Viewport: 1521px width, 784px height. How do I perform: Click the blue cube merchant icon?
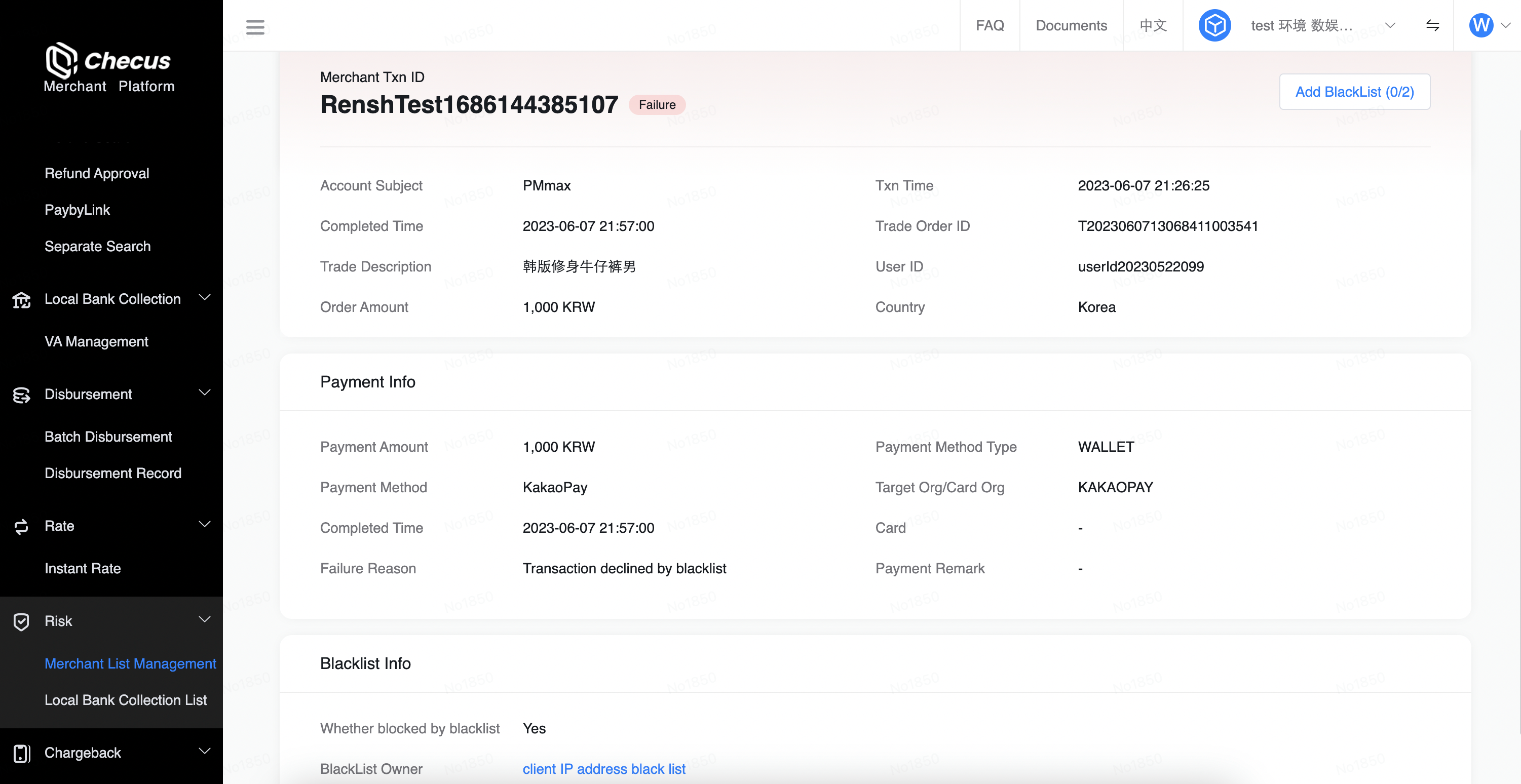tap(1214, 25)
